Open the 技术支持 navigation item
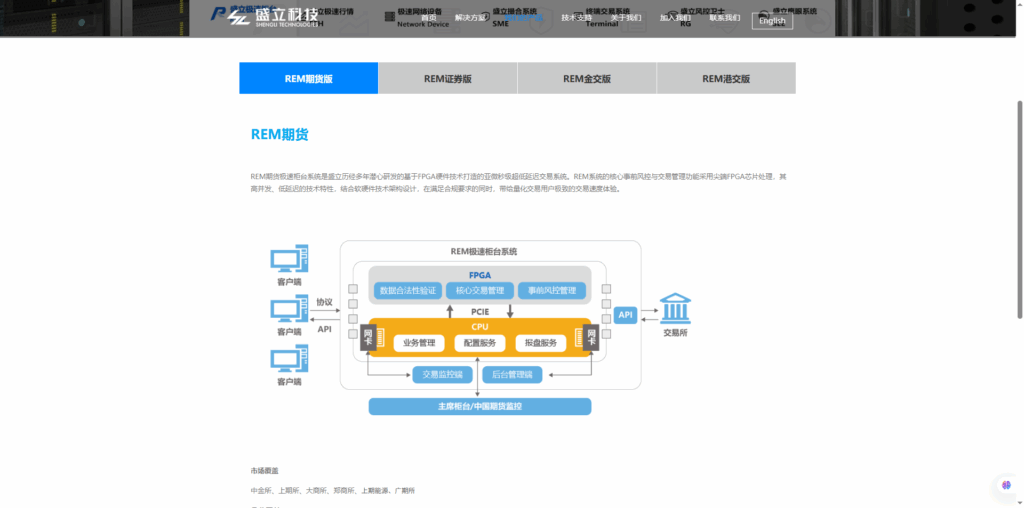Viewport: 1024px width, 508px height. pyautogui.click(x=577, y=18)
